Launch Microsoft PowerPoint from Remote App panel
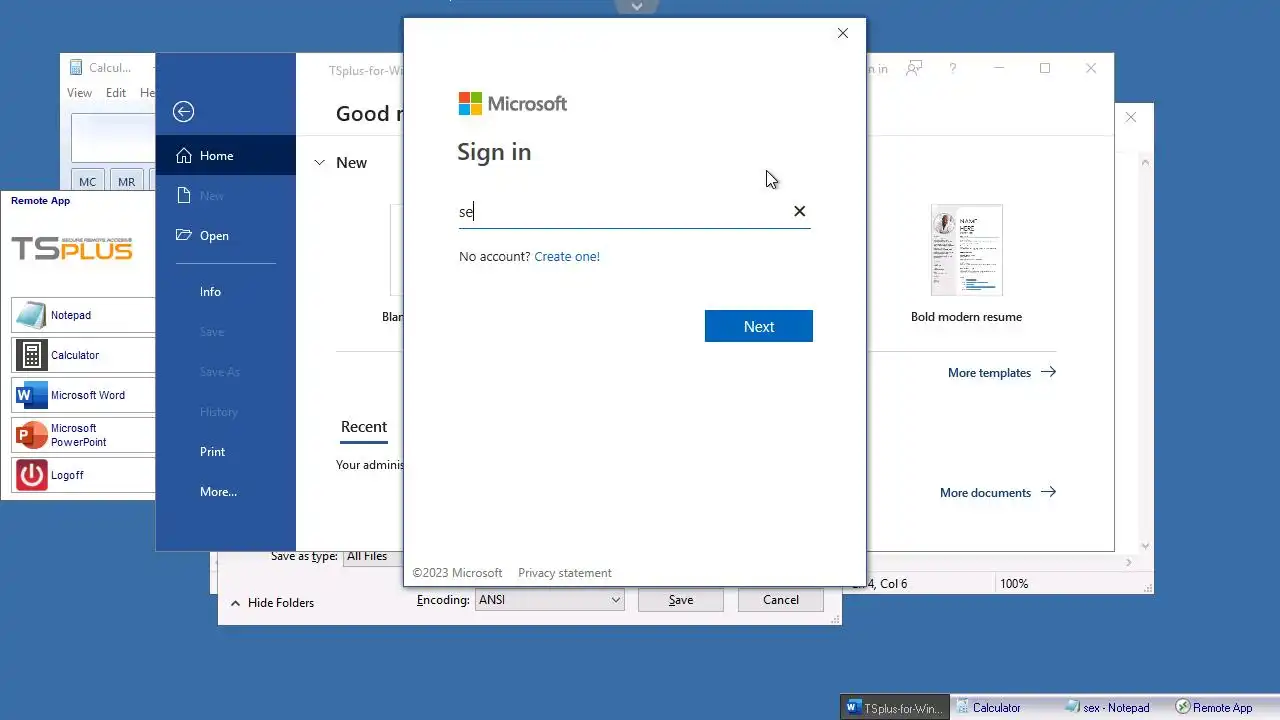The image size is (1280, 720). click(84, 435)
